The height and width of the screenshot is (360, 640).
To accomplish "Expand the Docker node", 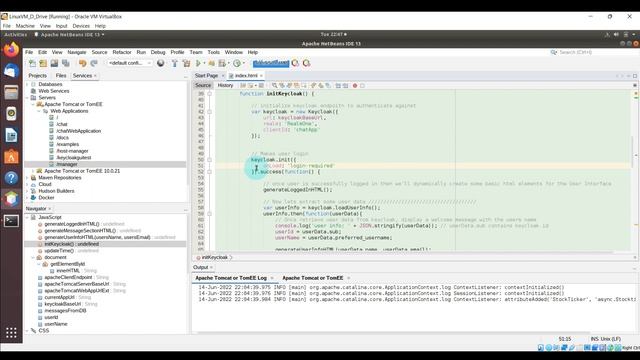I will (28, 198).
